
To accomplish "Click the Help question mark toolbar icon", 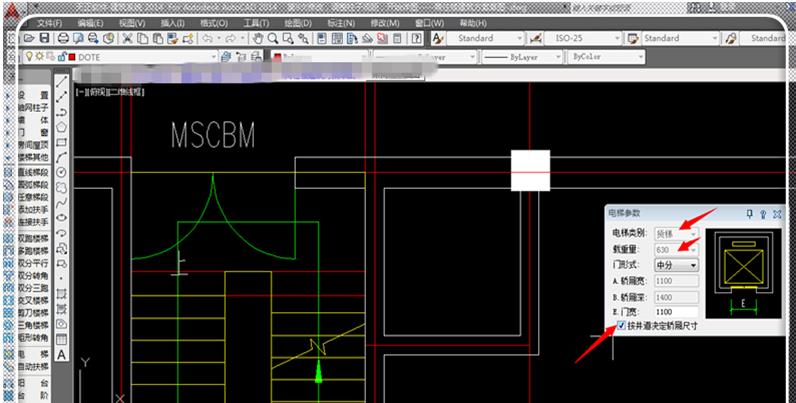I will coord(416,38).
